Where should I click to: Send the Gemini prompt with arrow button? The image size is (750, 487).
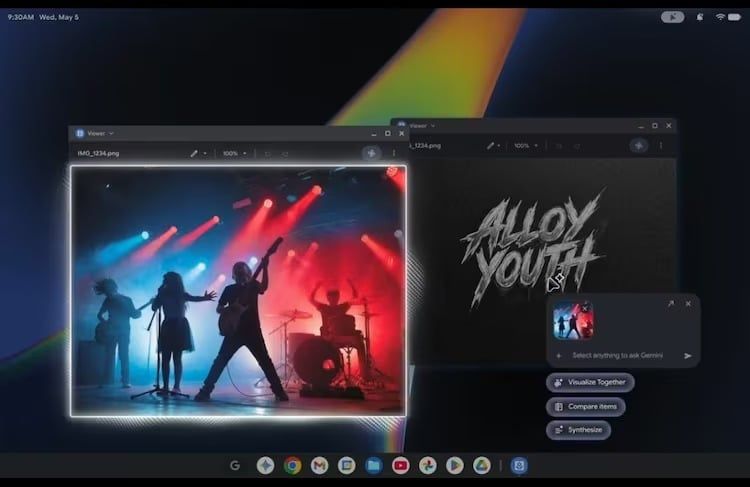pyautogui.click(x=687, y=355)
